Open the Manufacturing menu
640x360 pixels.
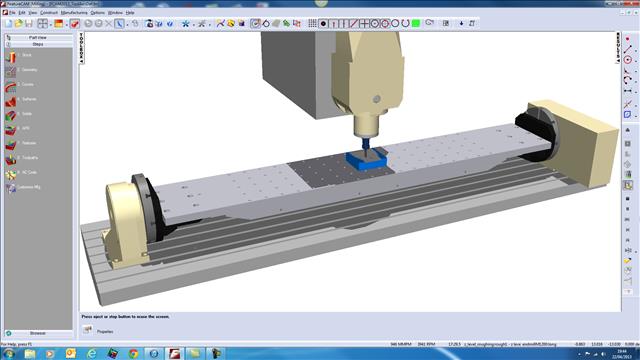(74, 13)
